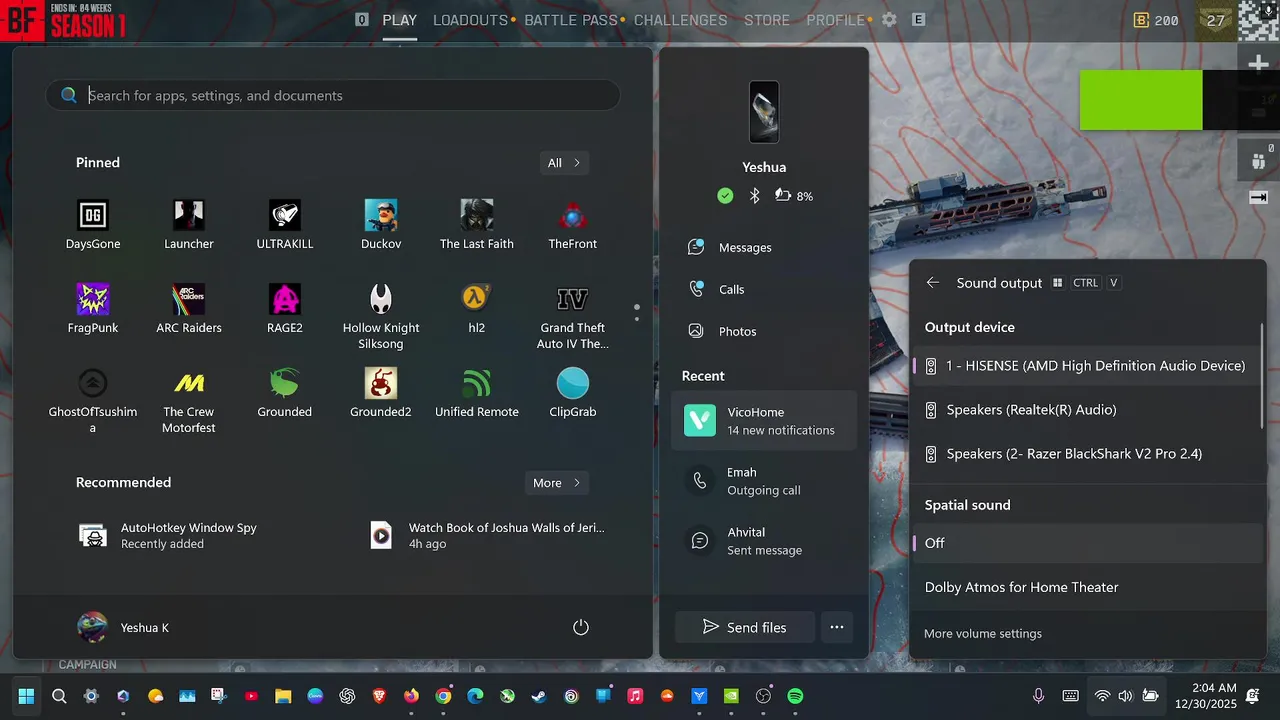Screen dimensions: 1280x720
Task: Open TheFront pinned app
Action: pos(573,224)
